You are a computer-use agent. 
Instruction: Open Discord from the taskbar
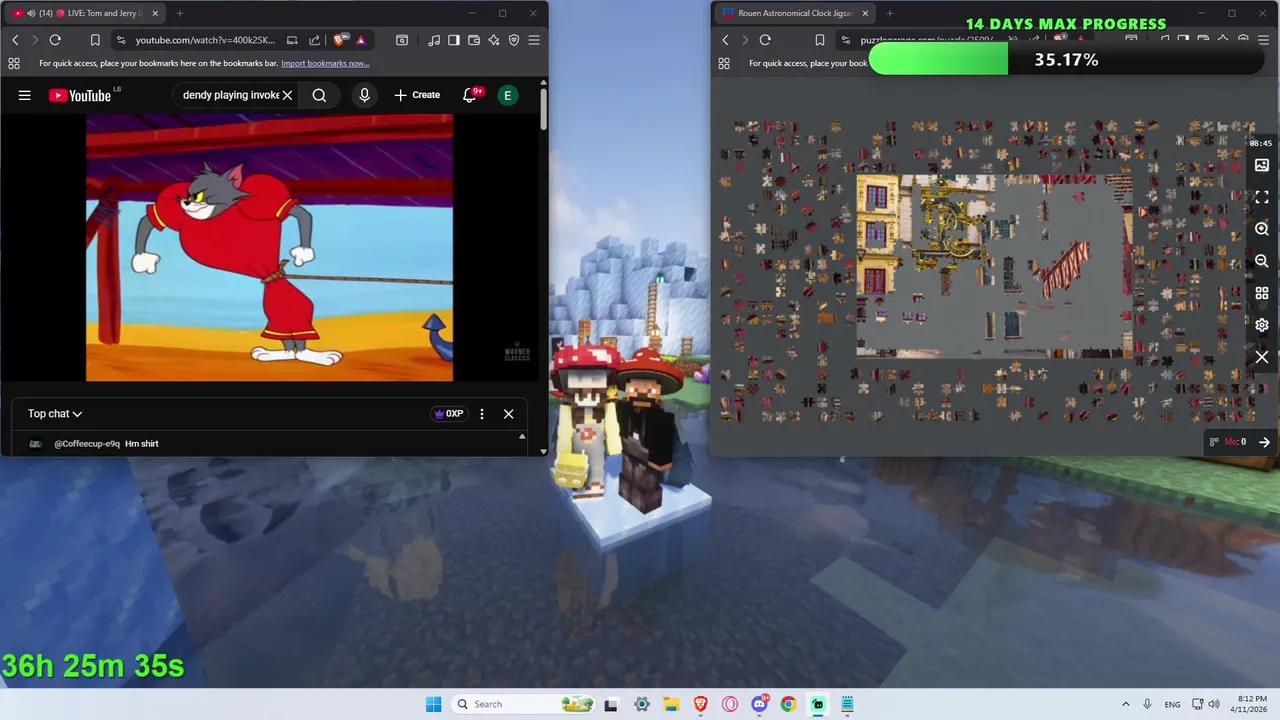[x=759, y=704]
